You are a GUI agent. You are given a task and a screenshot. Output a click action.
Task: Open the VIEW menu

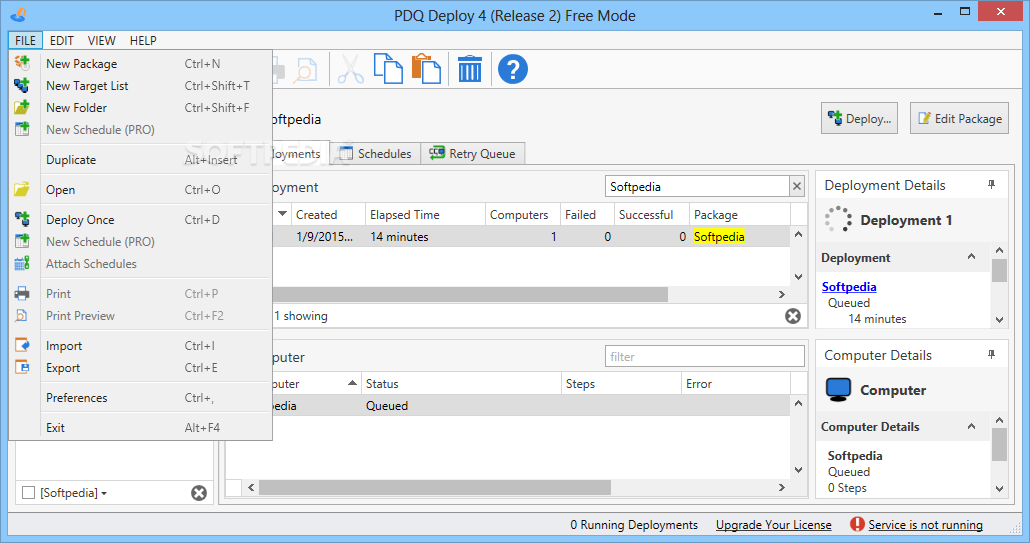click(x=102, y=41)
